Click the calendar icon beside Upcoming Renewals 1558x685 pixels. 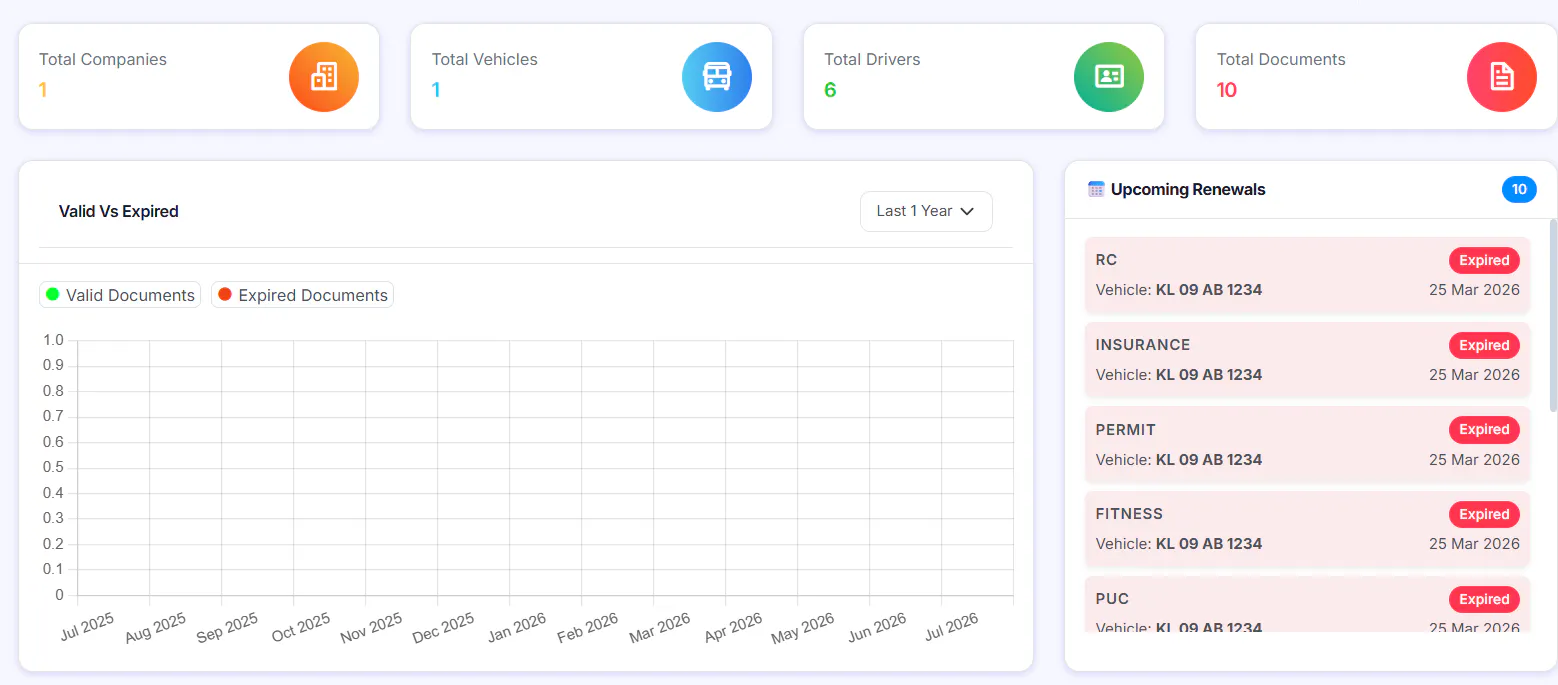coord(1096,189)
